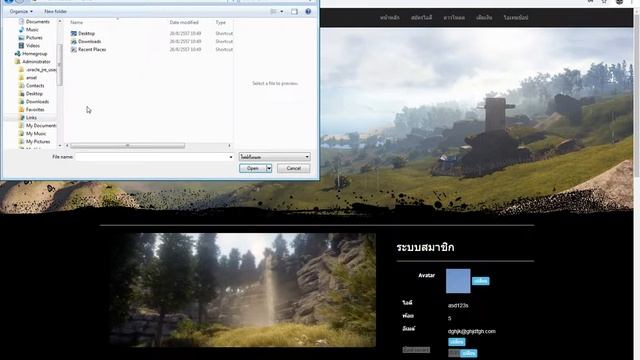Expand the view options arrow beside view icon
The height and width of the screenshot is (360, 640).
pos(282,11)
